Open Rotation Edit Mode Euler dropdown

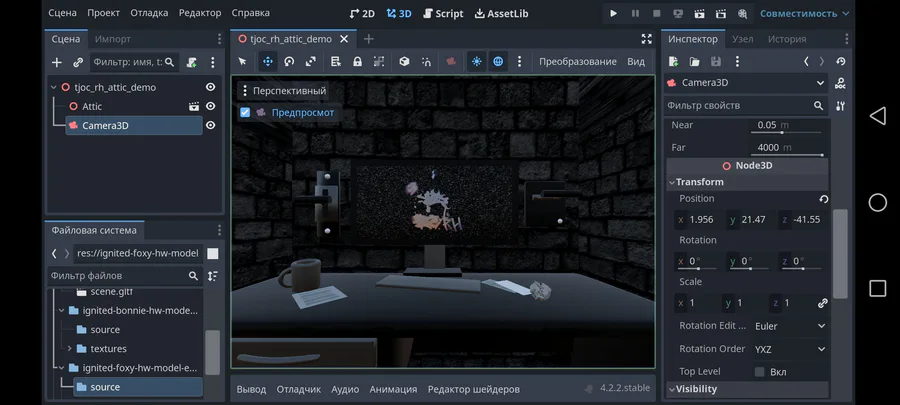790,326
